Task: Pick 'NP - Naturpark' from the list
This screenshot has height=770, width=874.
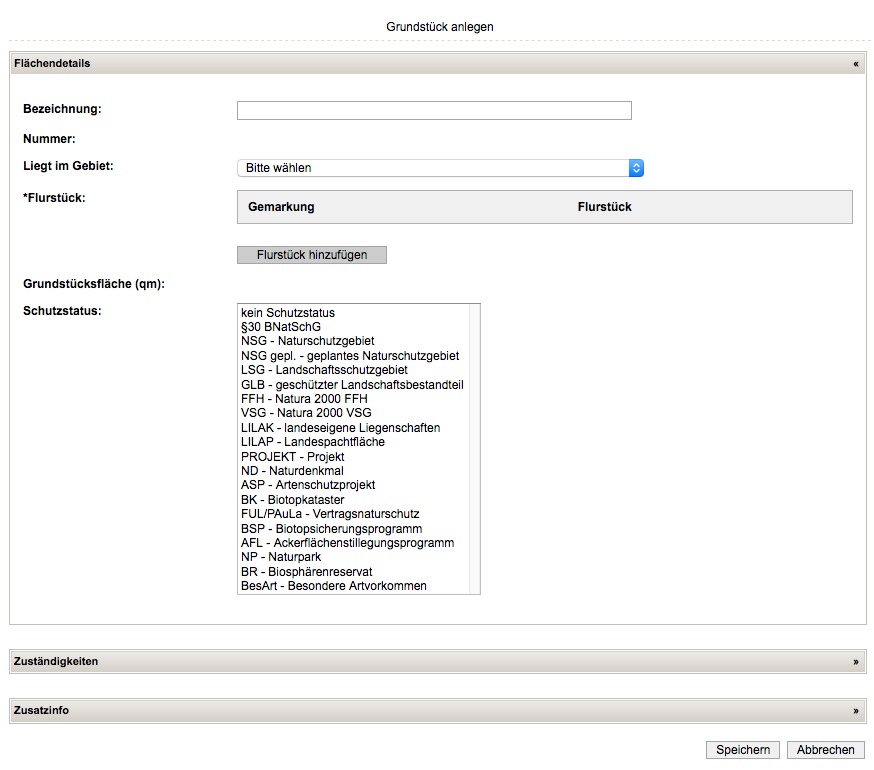Action: (x=281, y=557)
